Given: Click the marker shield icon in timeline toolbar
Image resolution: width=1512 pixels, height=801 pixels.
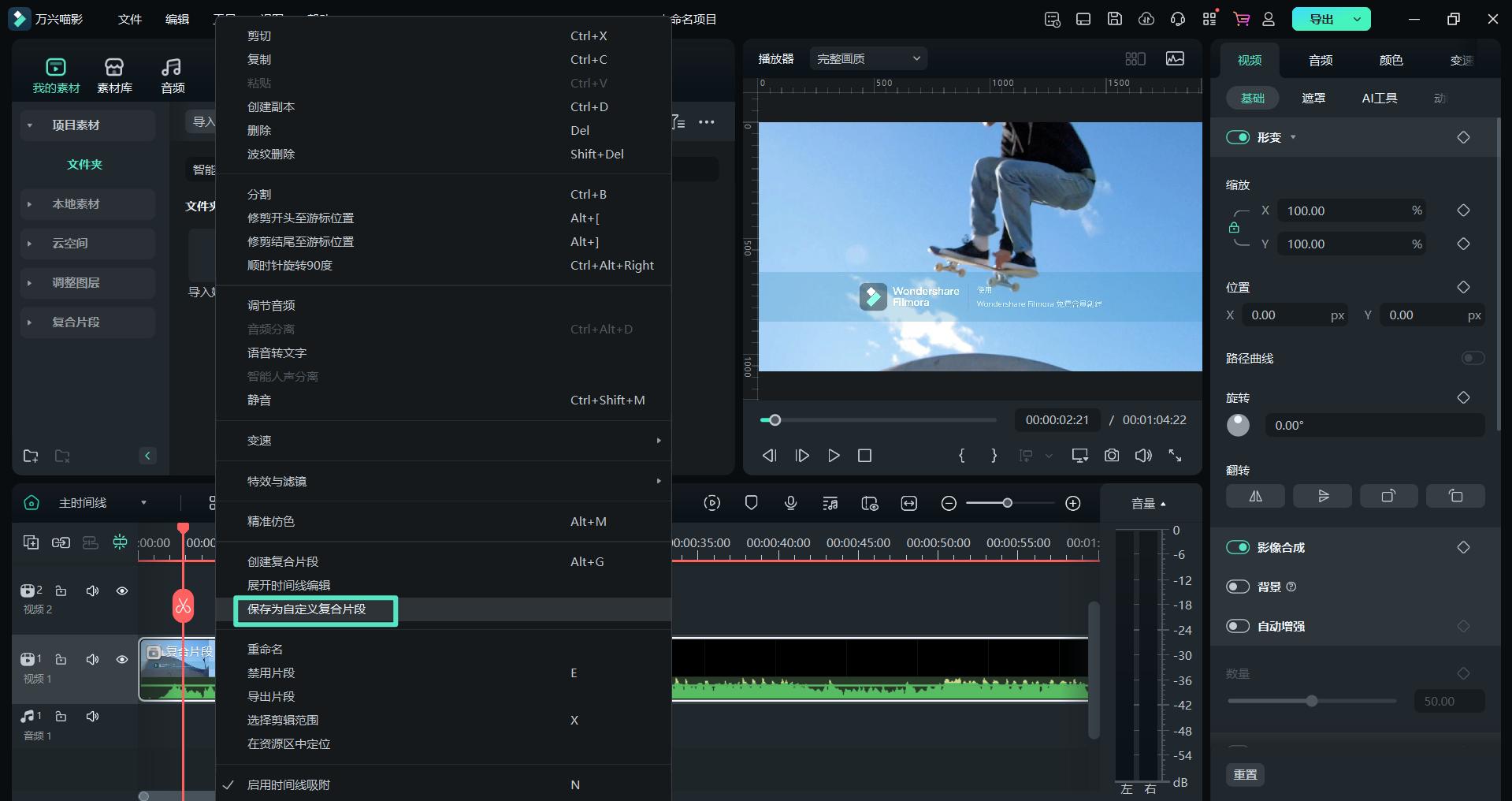Looking at the screenshot, I should pos(751,503).
